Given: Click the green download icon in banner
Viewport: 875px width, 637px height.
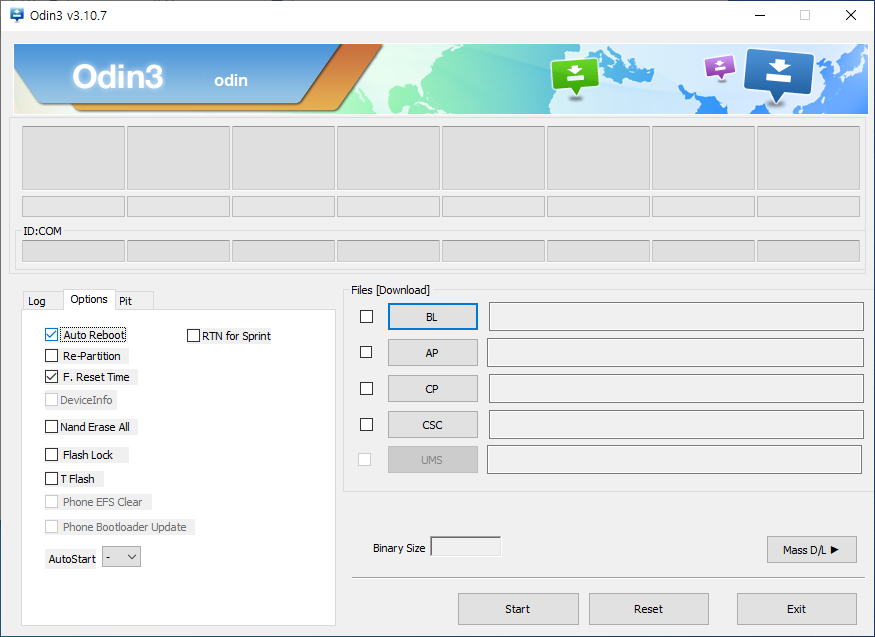Looking at the screenshot, I should click(575, 76).
